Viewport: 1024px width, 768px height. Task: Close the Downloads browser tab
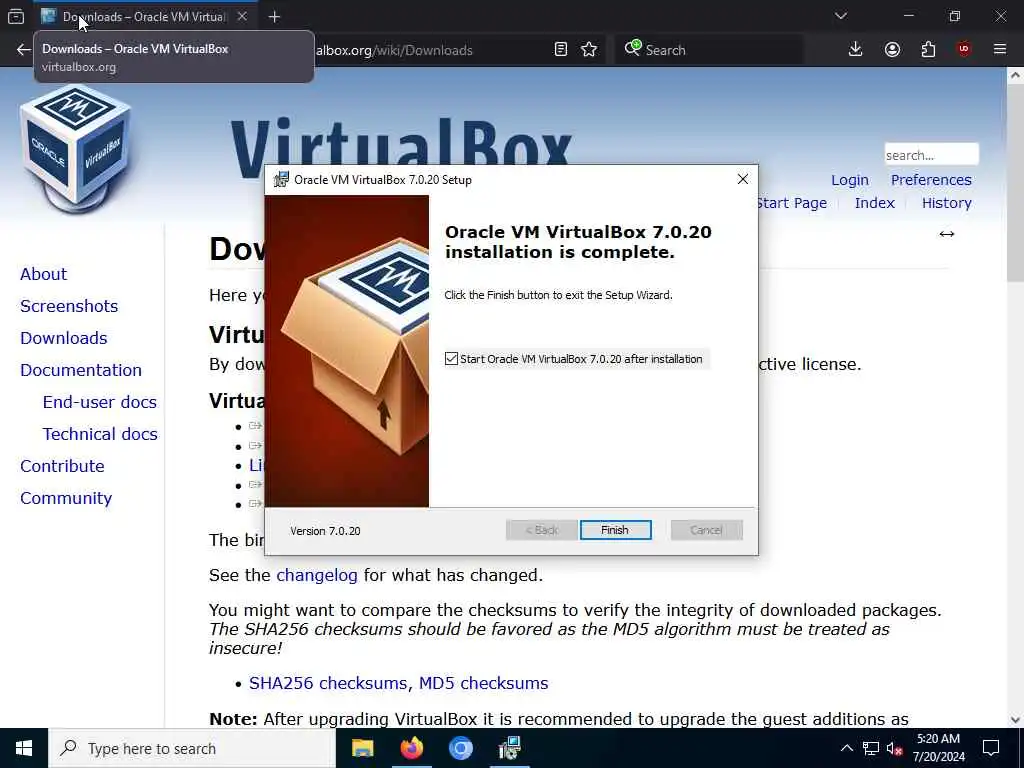tap(242, 16)
